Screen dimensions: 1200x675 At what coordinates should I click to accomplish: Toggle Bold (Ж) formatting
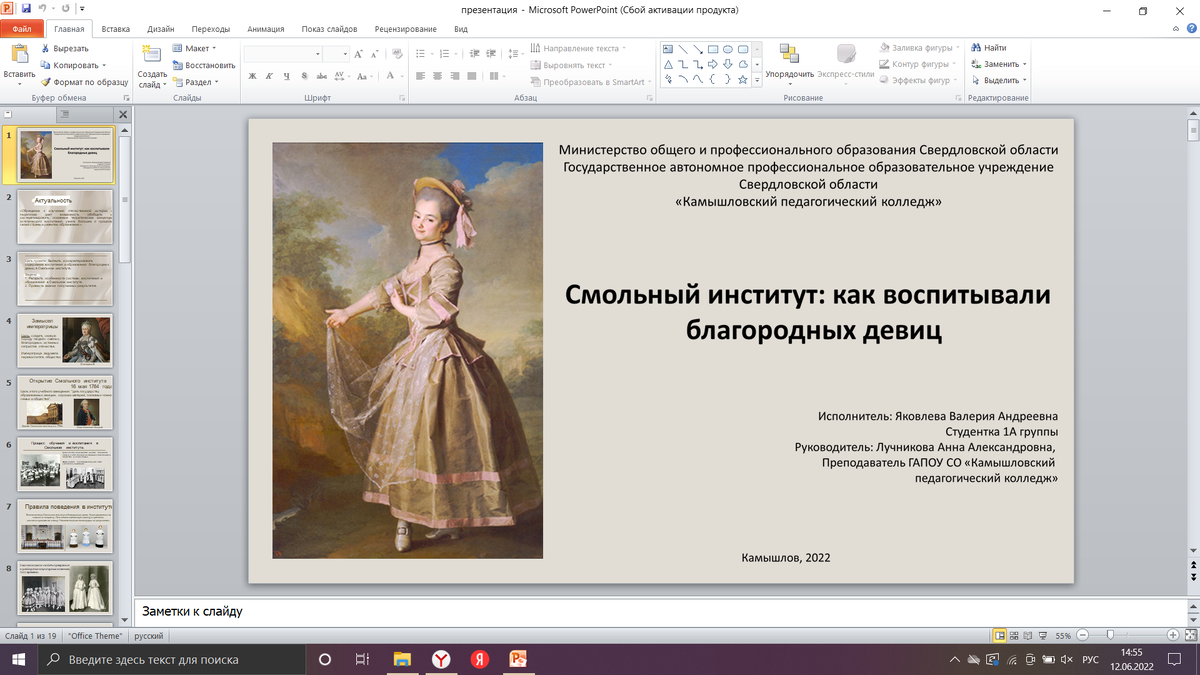[253, 77]
